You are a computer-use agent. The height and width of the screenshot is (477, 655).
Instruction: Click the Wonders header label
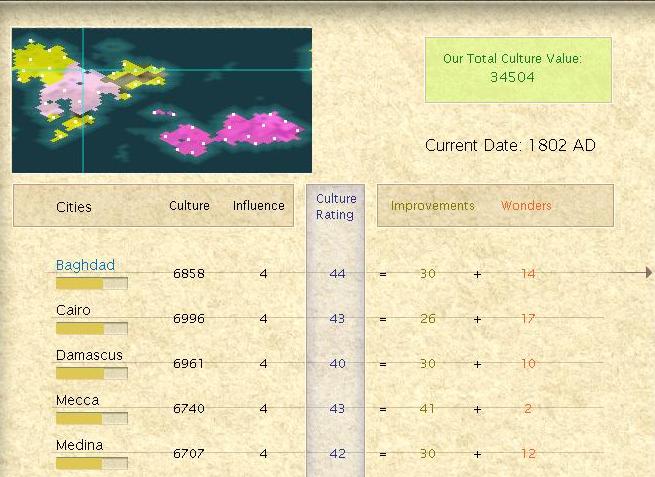pyautogui.click(x=526, y=206)
